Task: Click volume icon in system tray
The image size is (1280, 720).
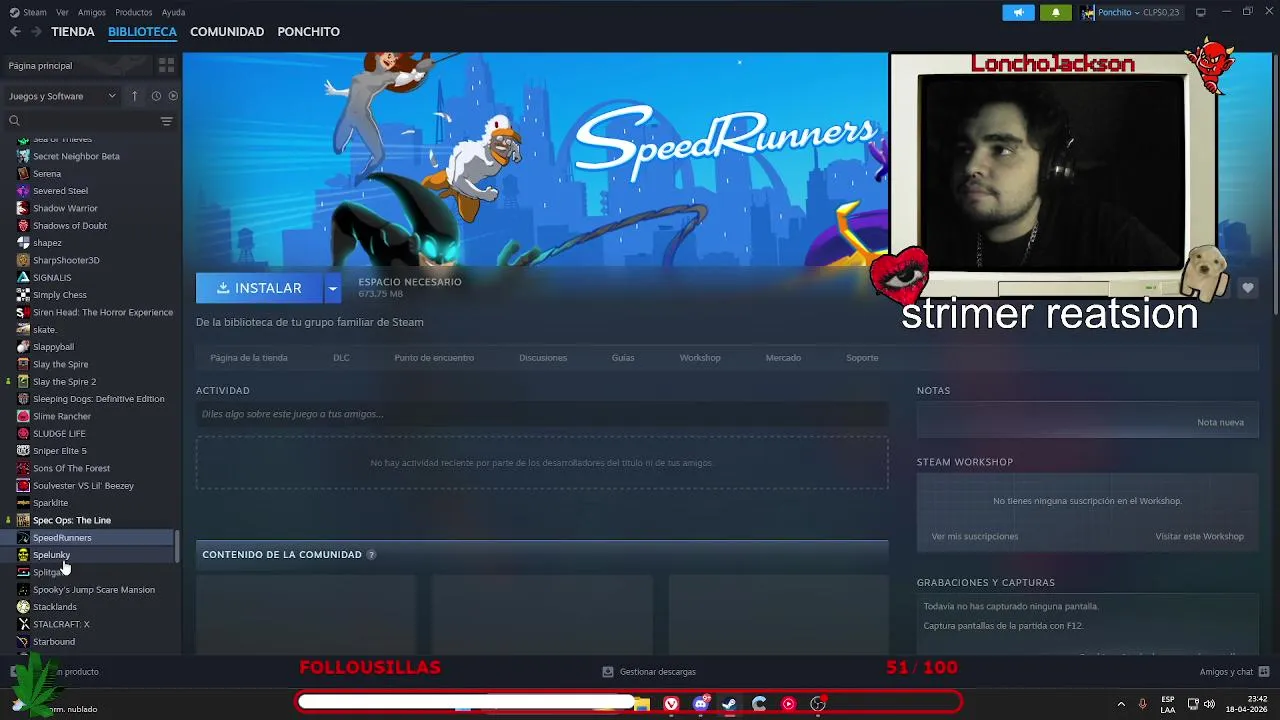Action: point(1209,704)
